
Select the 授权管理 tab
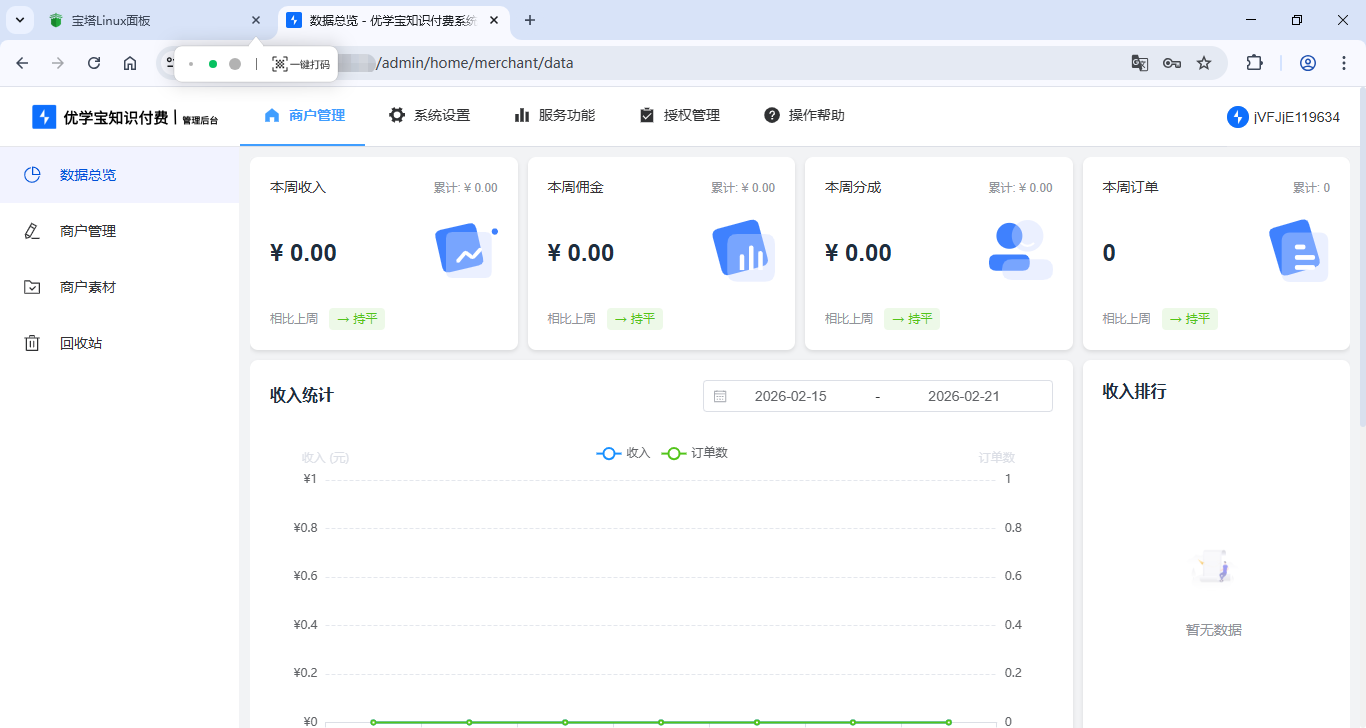point(679,115)
